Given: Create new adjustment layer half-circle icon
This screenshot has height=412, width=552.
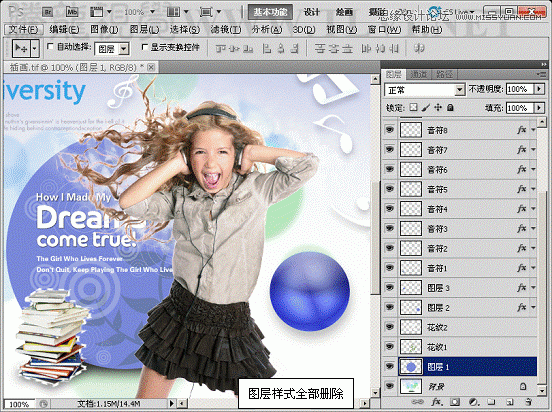Looking at the screenshot, I should (473, 401).
